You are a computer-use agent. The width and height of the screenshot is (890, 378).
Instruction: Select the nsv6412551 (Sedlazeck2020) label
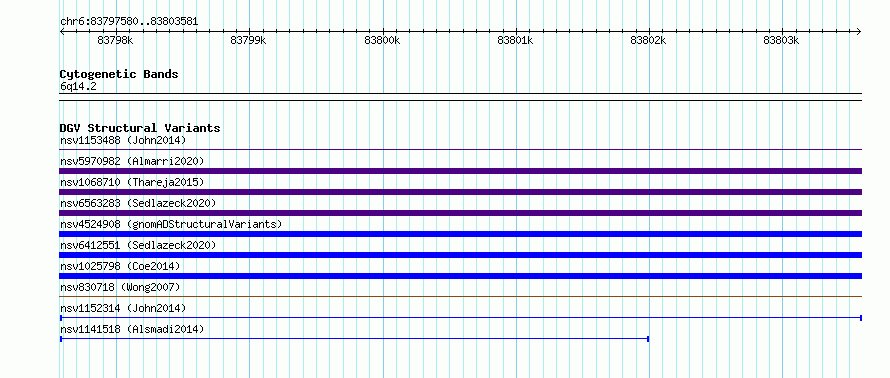pos(138,245)
